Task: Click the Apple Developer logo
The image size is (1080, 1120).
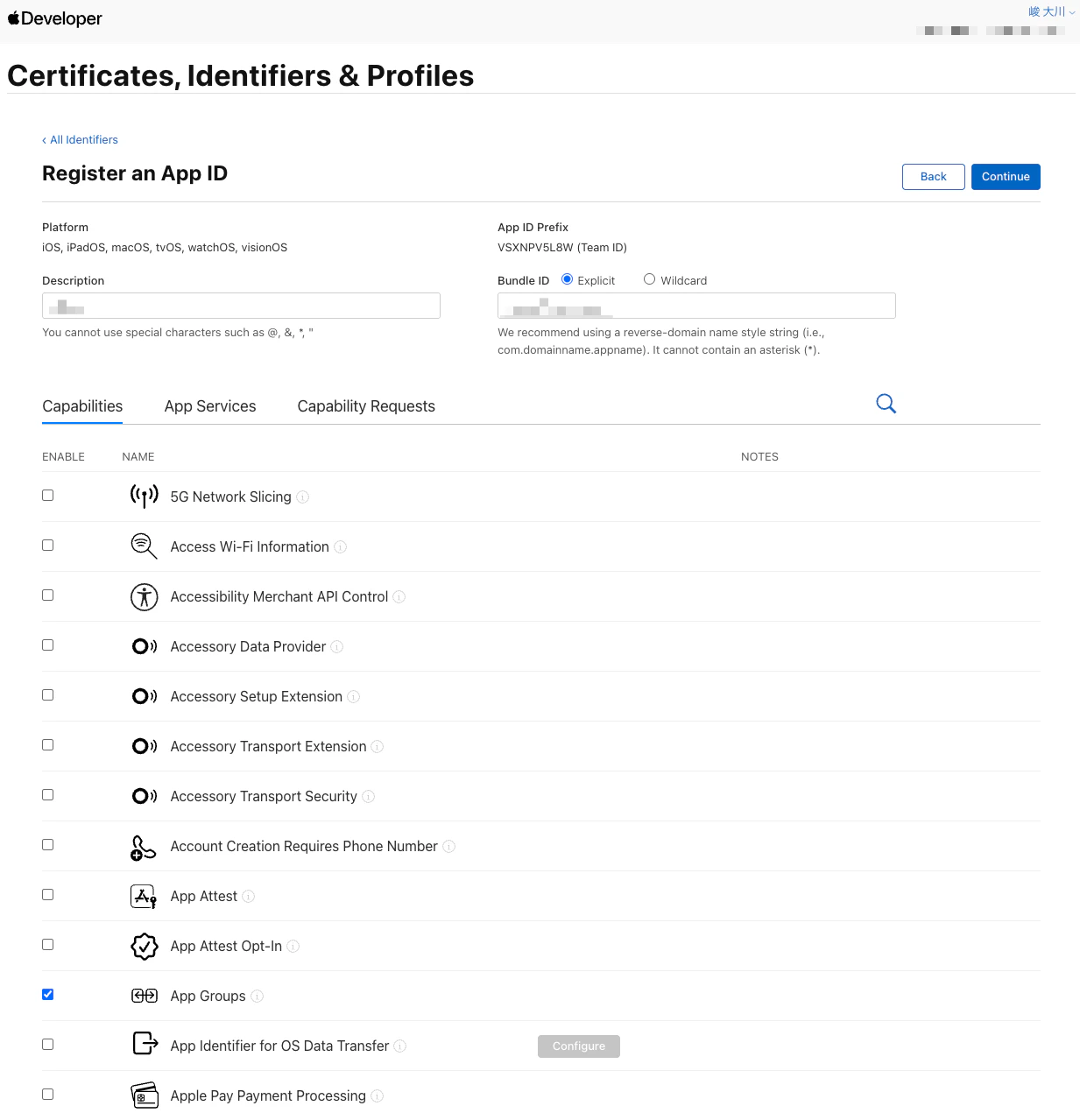Action: 54,18
